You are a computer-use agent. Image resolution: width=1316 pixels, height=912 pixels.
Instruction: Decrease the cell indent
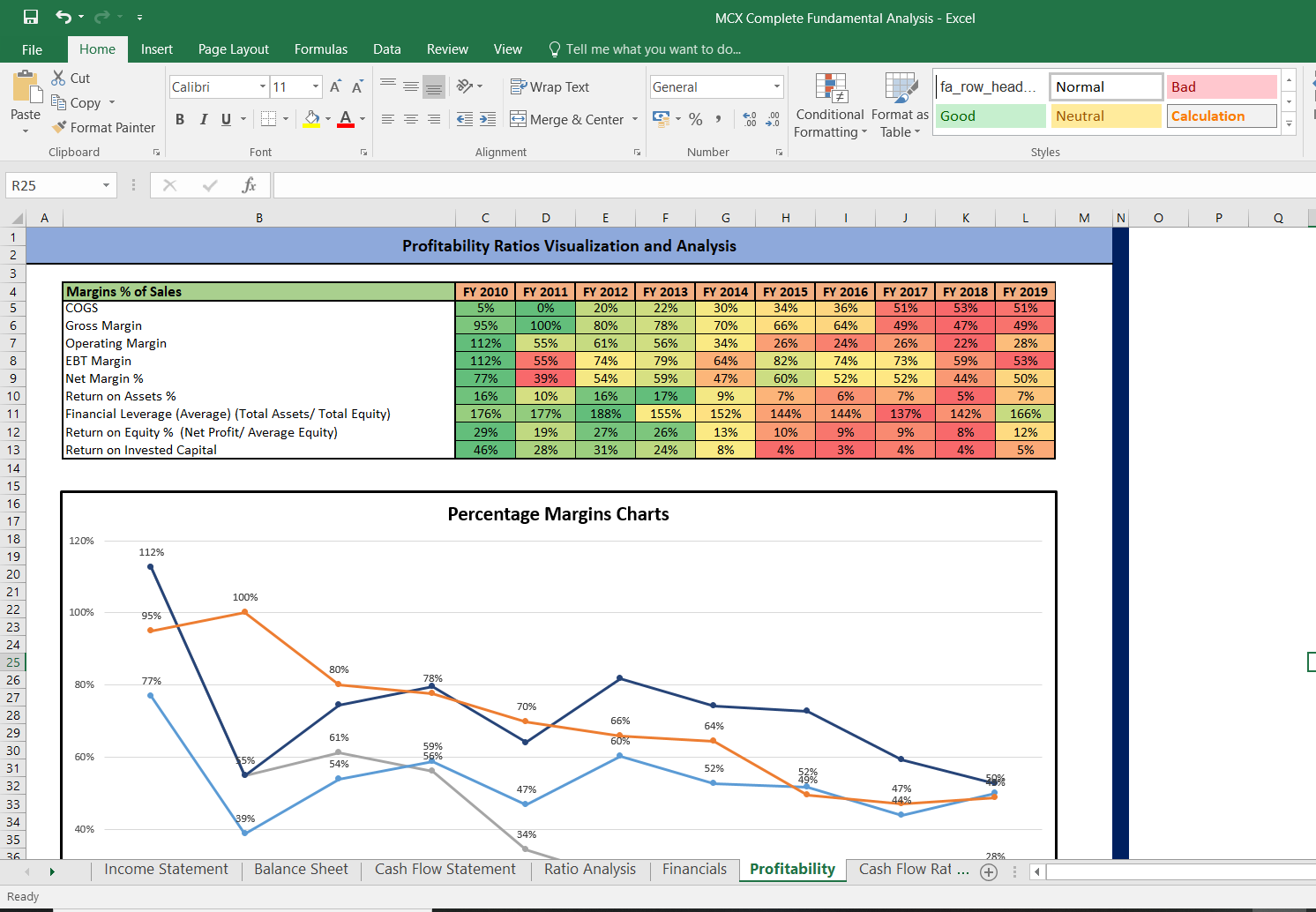(x=465, y=119)
